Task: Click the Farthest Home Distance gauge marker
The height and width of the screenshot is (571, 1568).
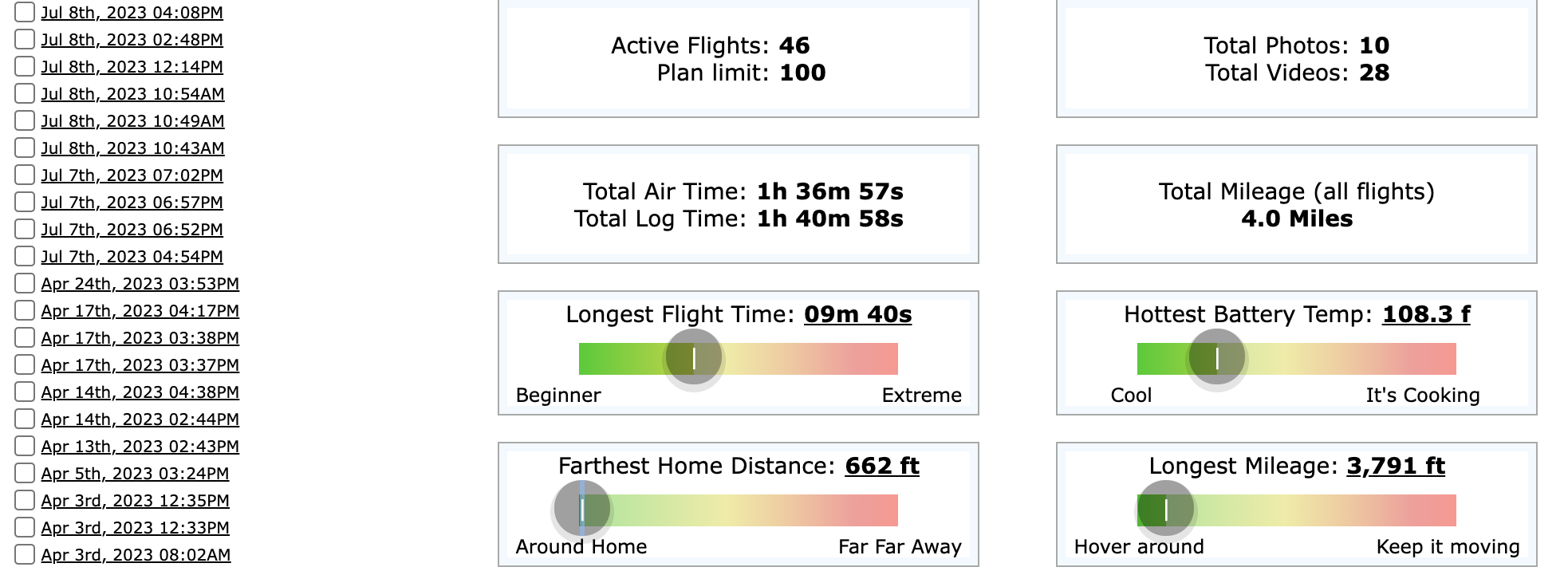Action: pyautogui.click(x=582, y=509)
